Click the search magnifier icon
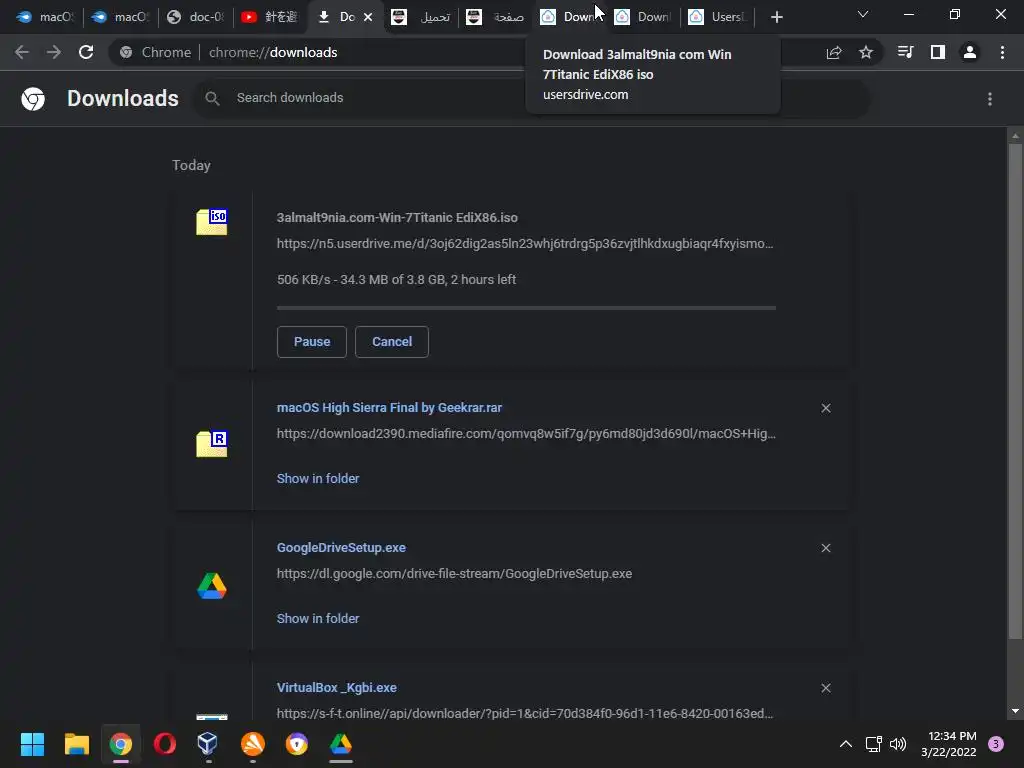This screenshot has width=1024, height=768. tap(212, 98)
